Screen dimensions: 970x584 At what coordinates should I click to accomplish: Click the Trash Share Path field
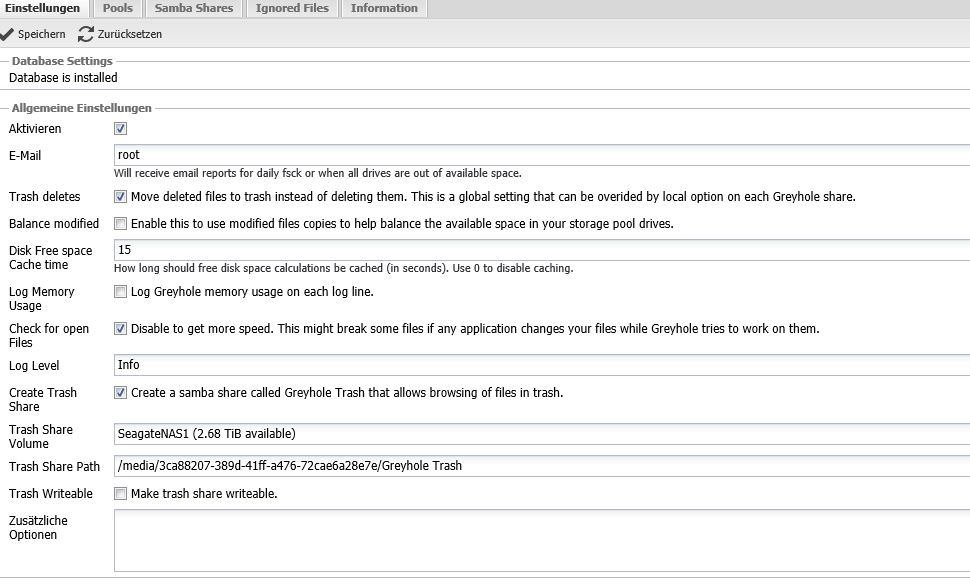(541, 466)
